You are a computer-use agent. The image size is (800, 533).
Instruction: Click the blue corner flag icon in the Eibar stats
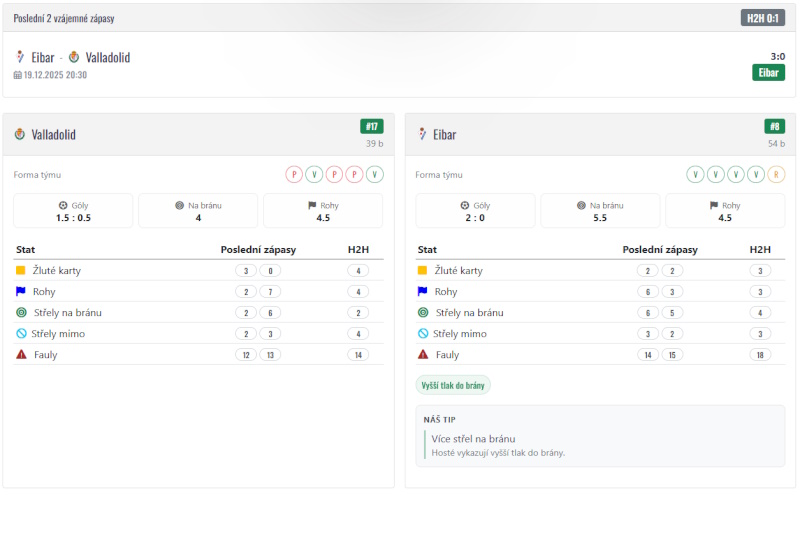tap(422, 292)
